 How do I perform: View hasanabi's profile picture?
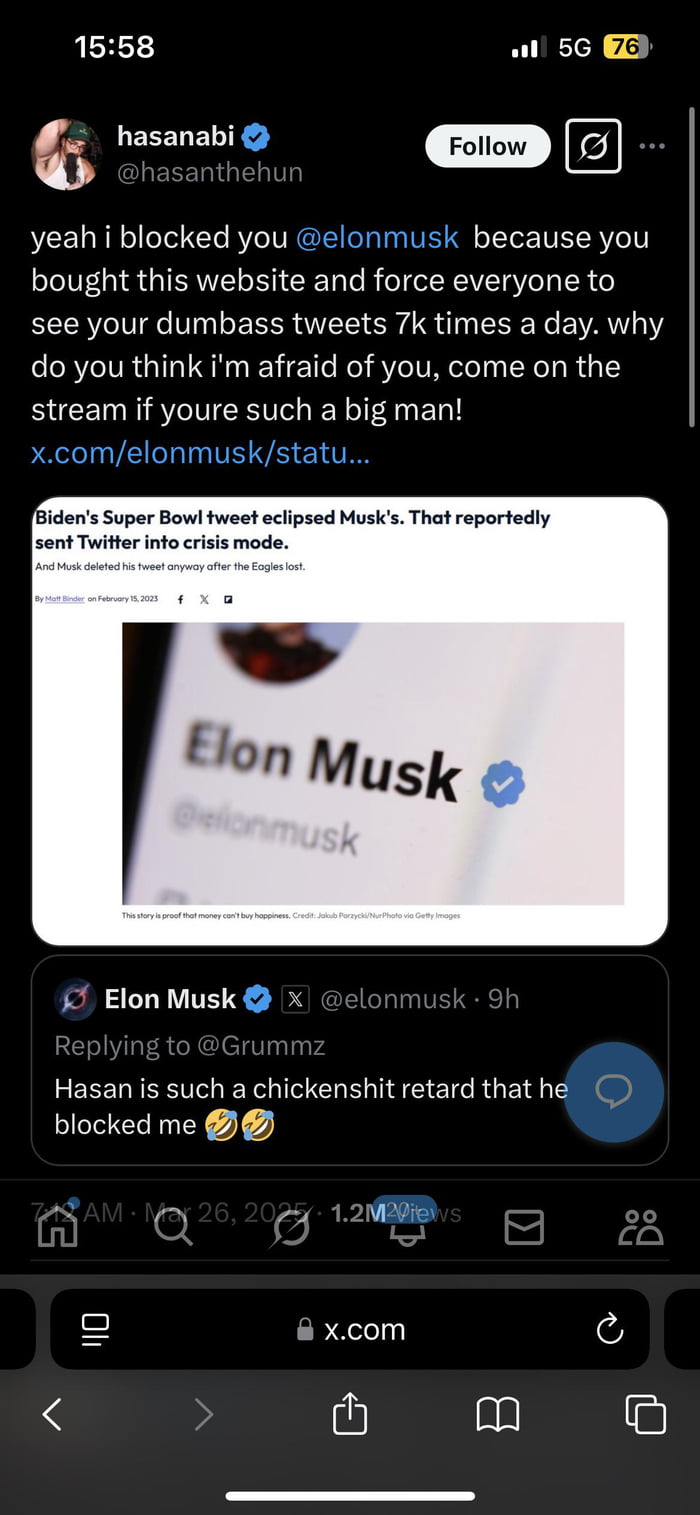(x=66, y=153)
